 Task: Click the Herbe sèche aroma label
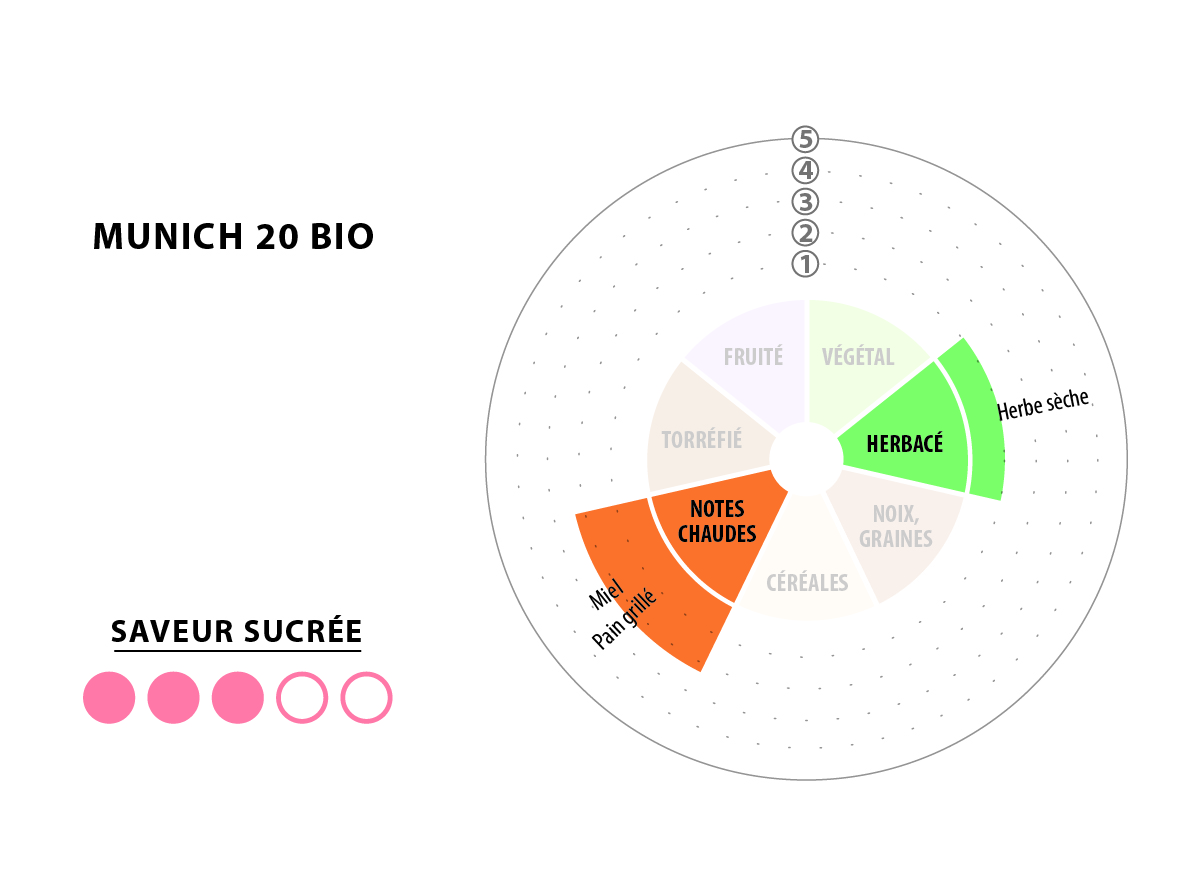[x=1043, y=405]
